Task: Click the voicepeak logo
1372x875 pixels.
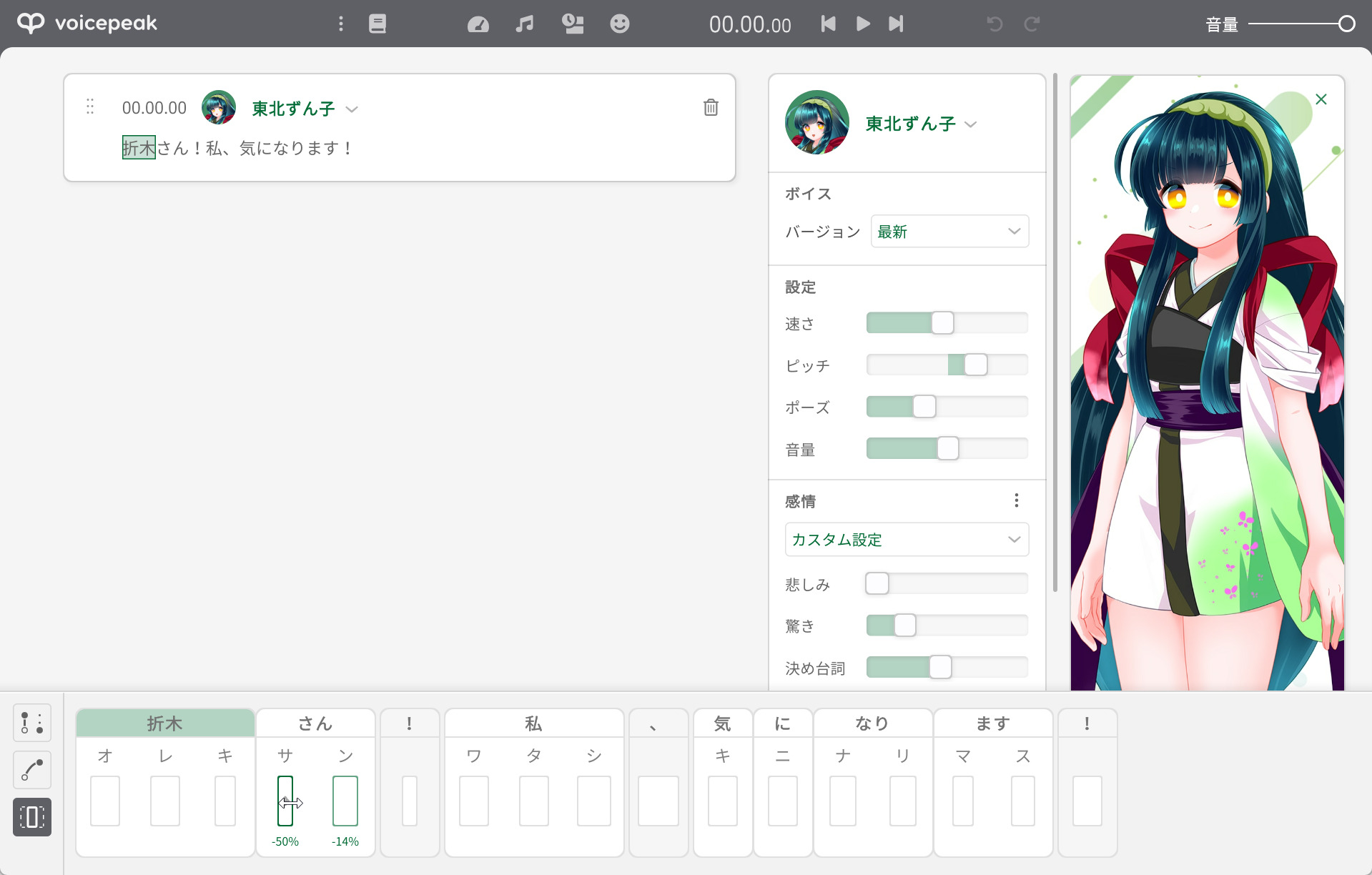Action: pos(87,24)
